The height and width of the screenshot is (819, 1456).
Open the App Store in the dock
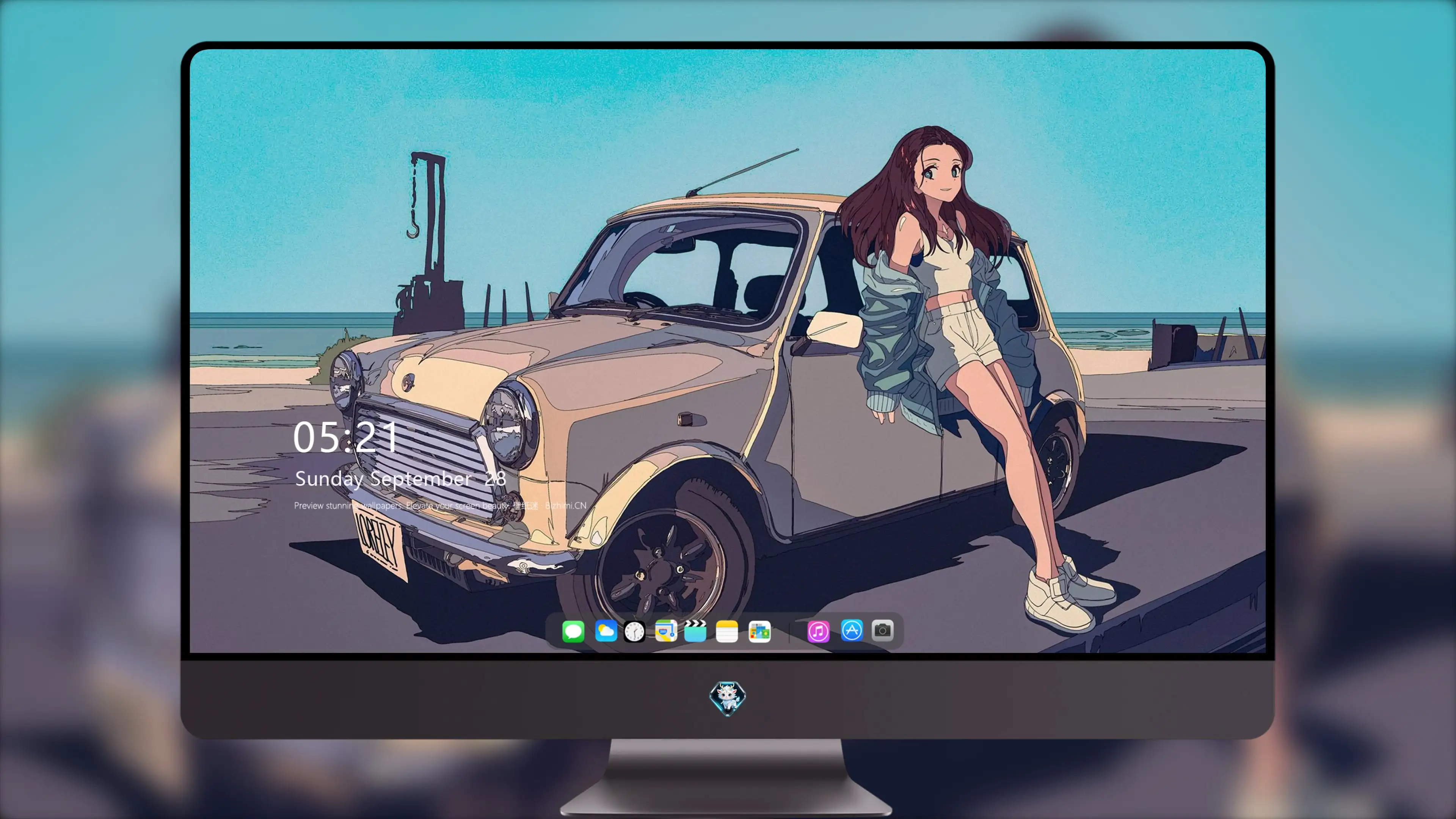(852, 630)
